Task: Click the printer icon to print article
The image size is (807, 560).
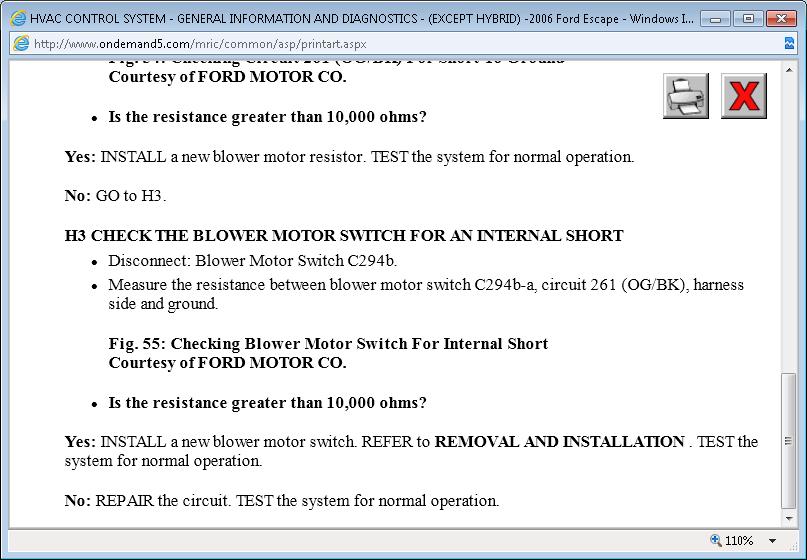Action: click(x=686, y=96)
